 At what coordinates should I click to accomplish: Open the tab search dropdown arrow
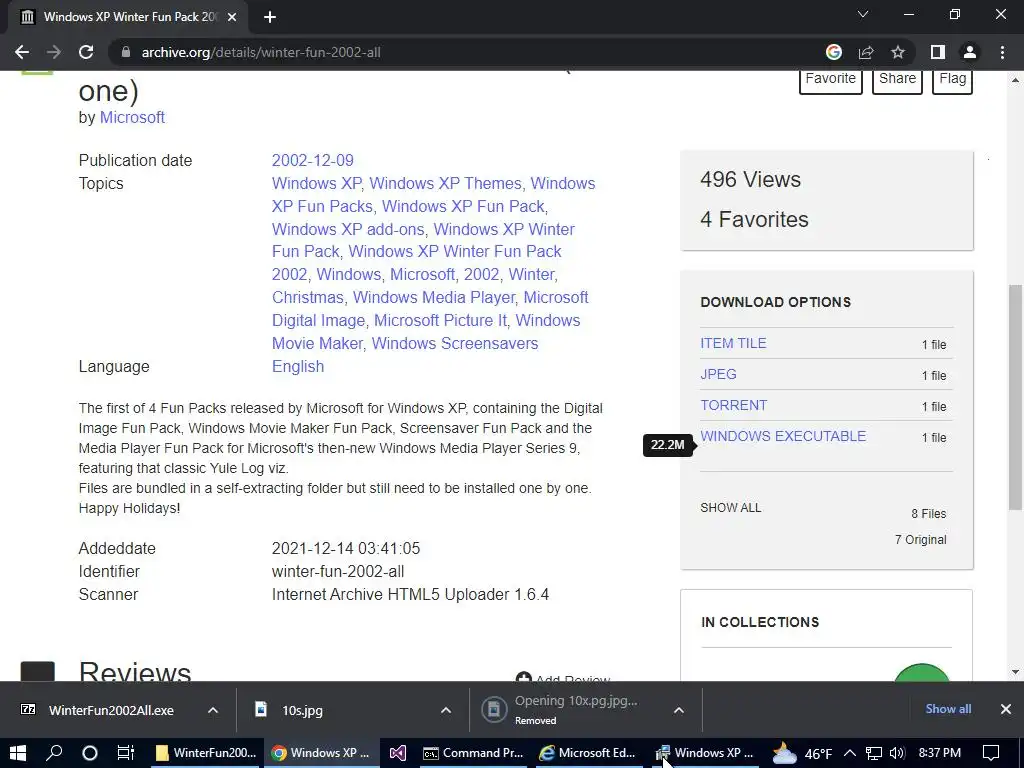[863, 14]
